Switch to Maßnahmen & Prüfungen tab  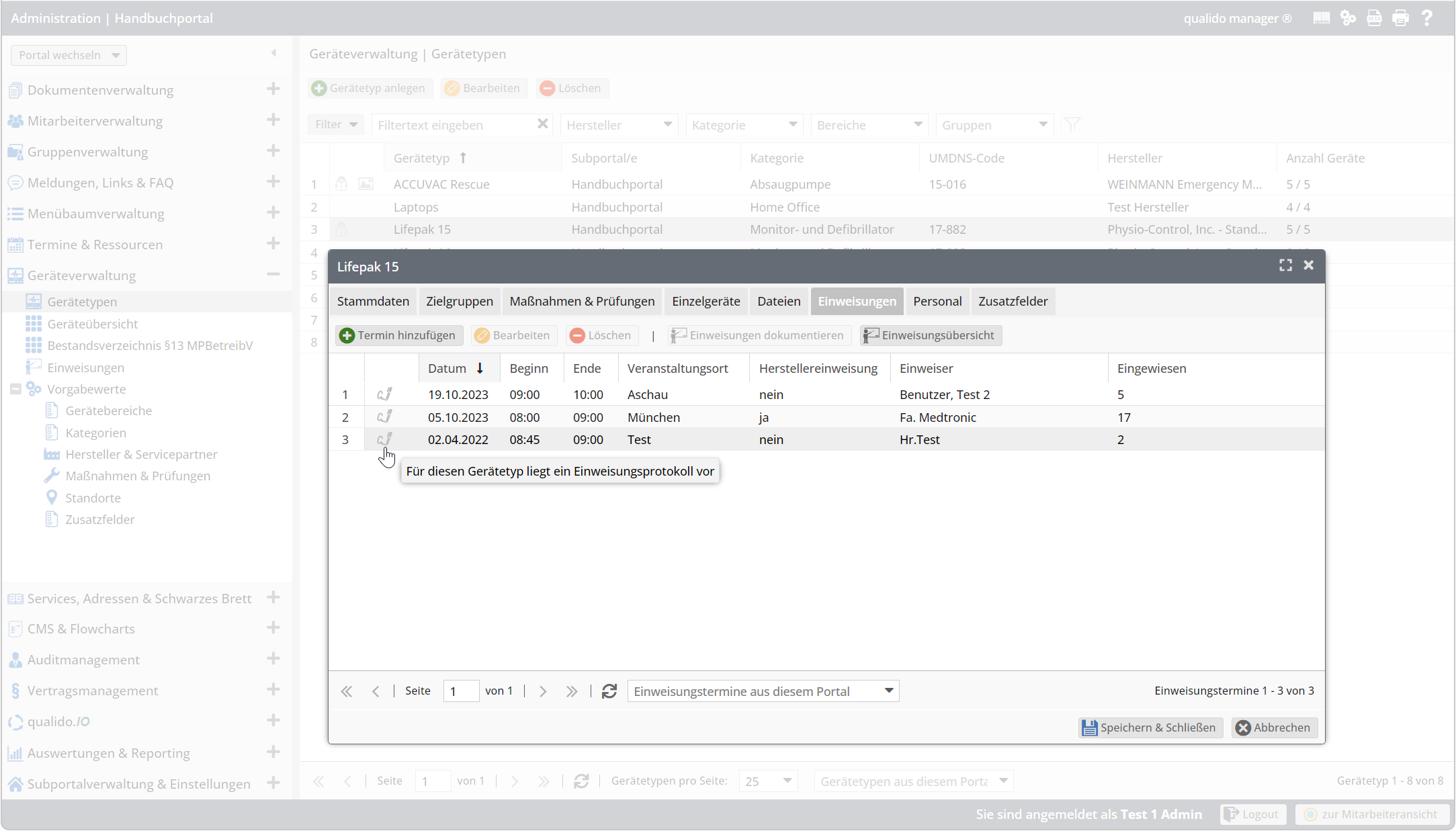pyautogui.click(x=582, y=301)
